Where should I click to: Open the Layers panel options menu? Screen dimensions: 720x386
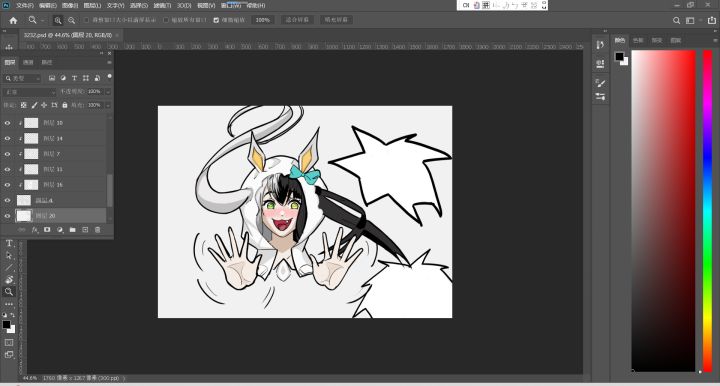(x=109, y=62)
